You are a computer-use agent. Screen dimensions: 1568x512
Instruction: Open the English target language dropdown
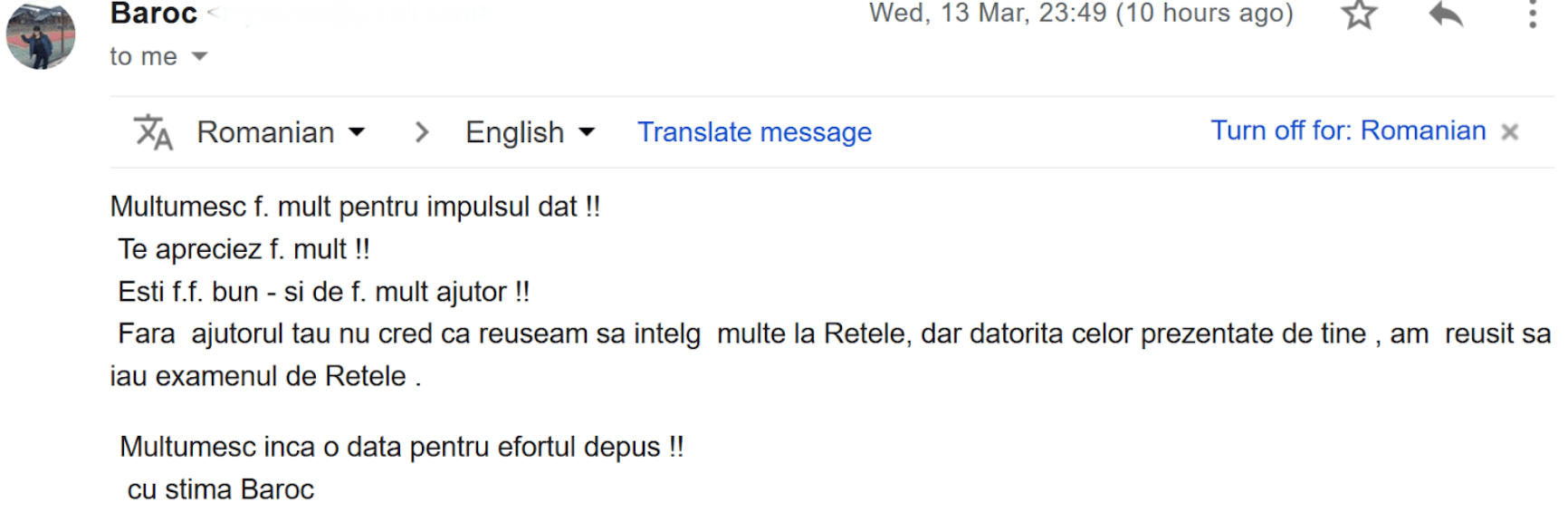click(x=530, y=132)
